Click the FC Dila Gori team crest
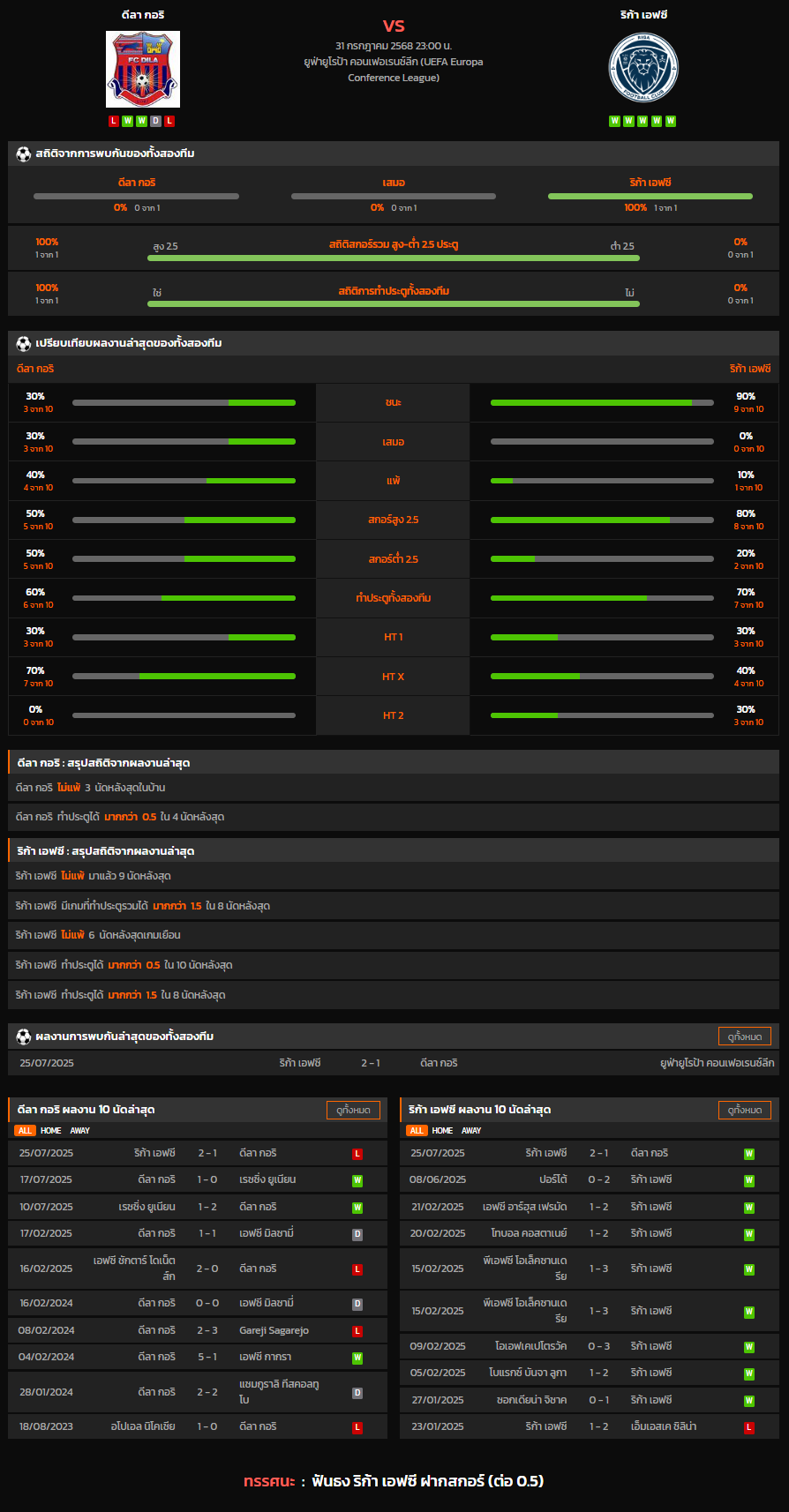The height and width of the screenshot is (1512, 789). [x=143, y=70]
